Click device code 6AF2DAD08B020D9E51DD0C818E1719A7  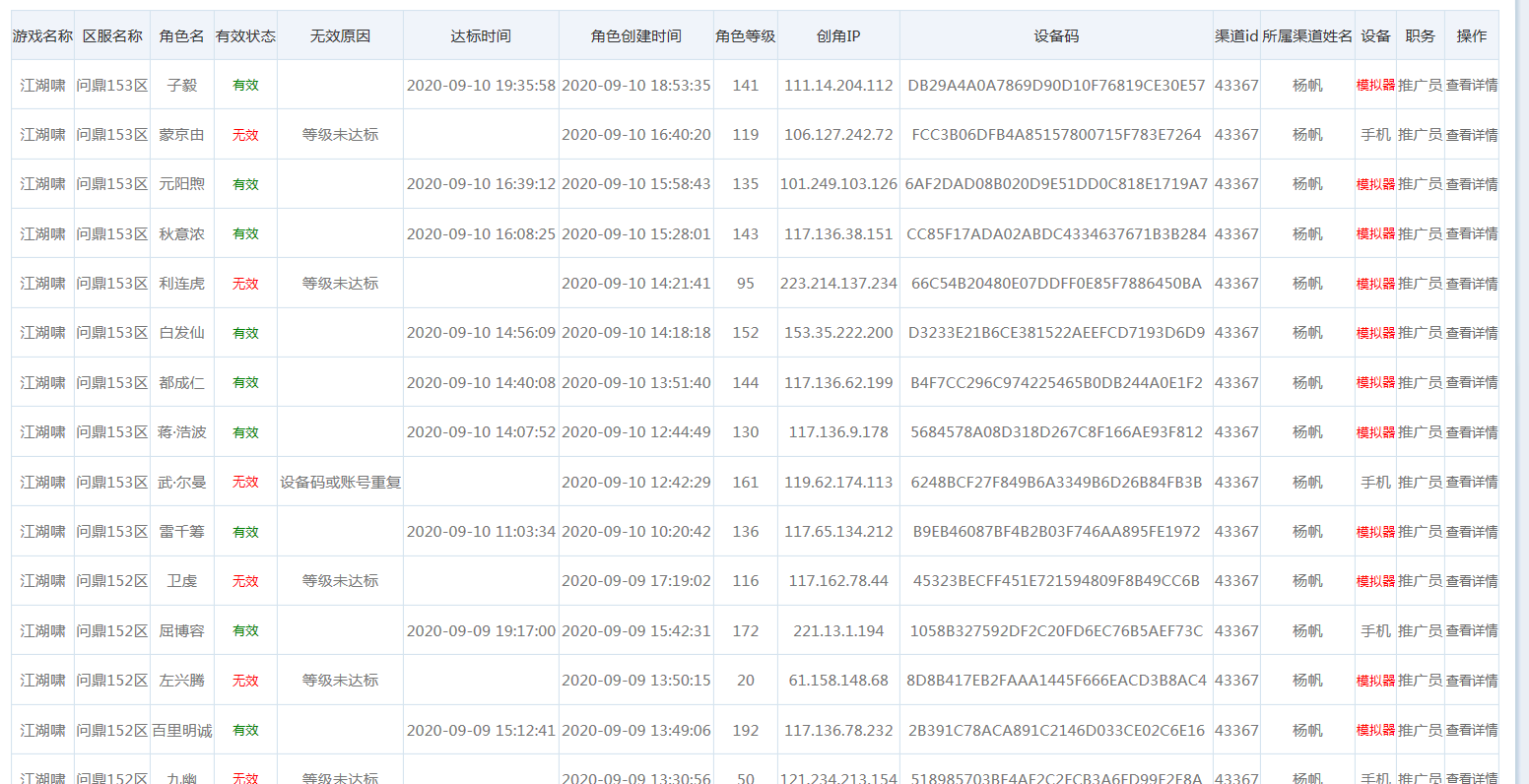(1056, 184)
